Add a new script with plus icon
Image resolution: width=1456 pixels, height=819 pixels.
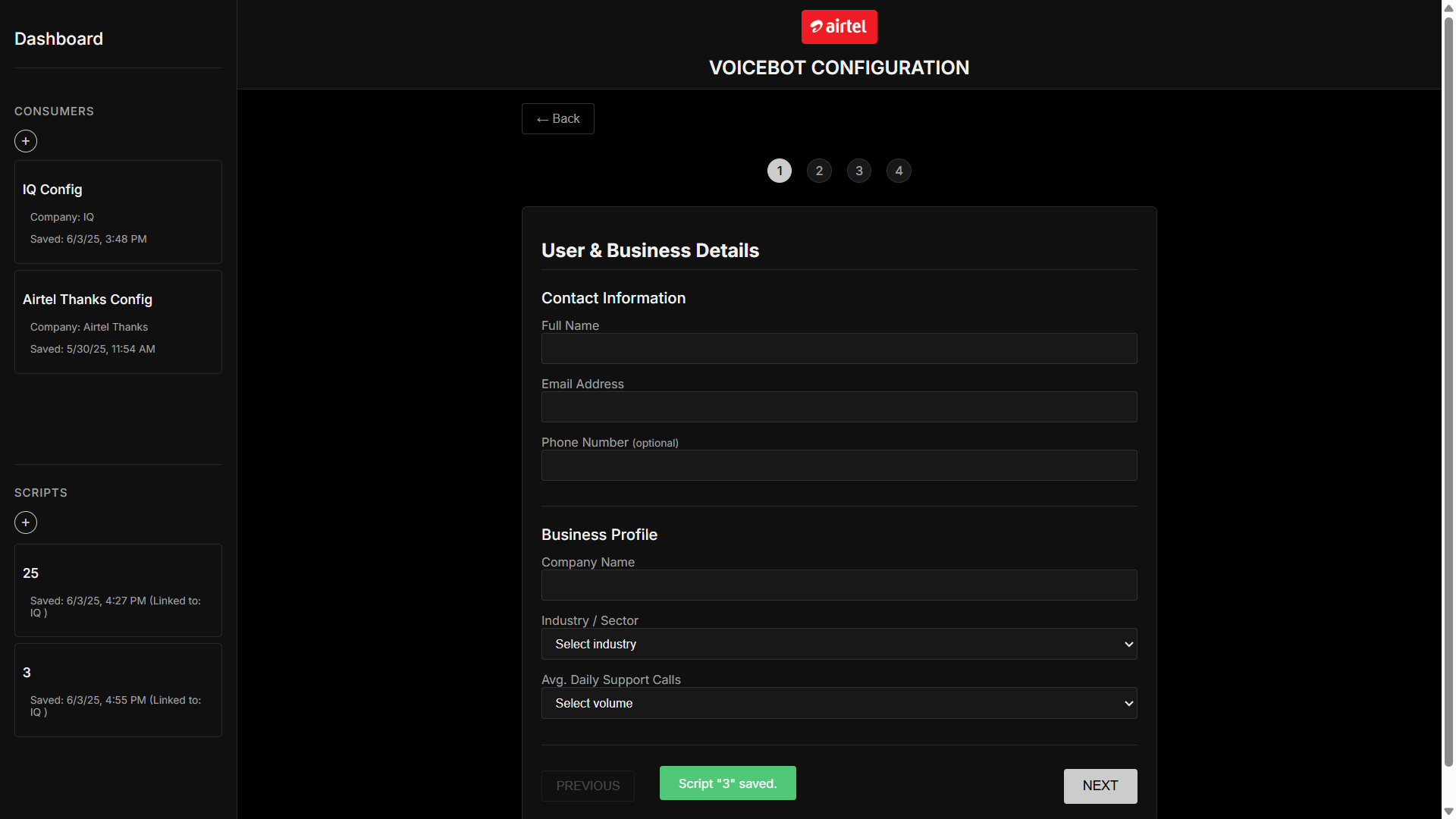[x=26, y=522]
